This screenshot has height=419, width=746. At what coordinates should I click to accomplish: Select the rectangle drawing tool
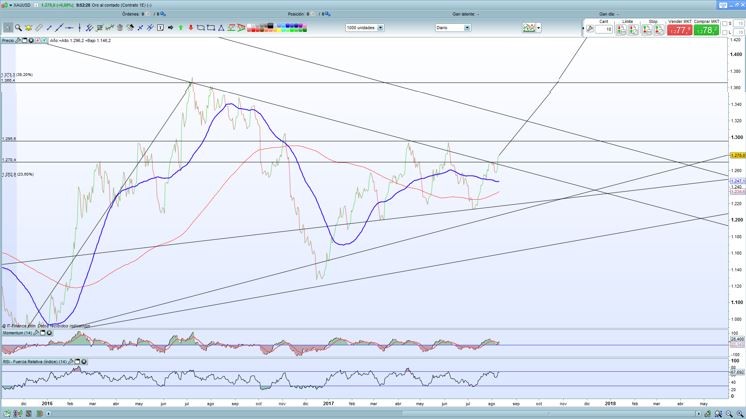coord(210,28)
